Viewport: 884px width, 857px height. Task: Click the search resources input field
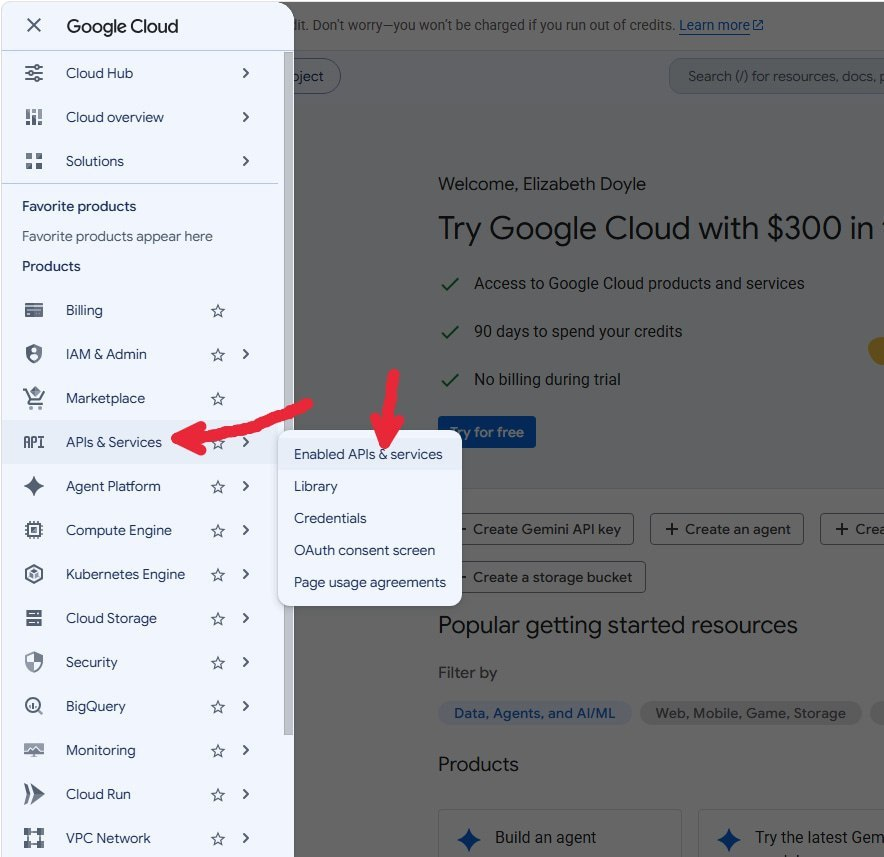click(778, 76)
